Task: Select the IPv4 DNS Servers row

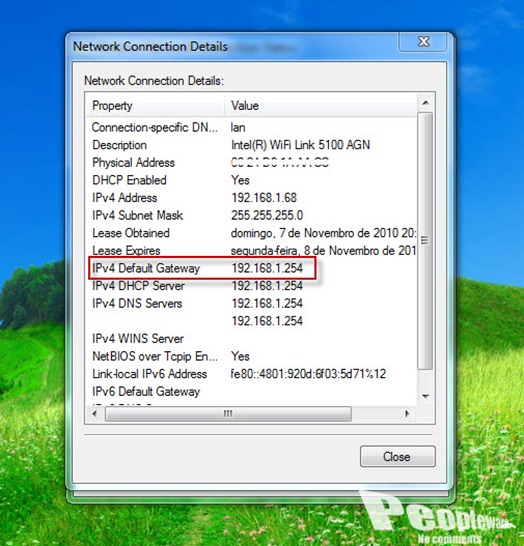Action: pos(251,303)
